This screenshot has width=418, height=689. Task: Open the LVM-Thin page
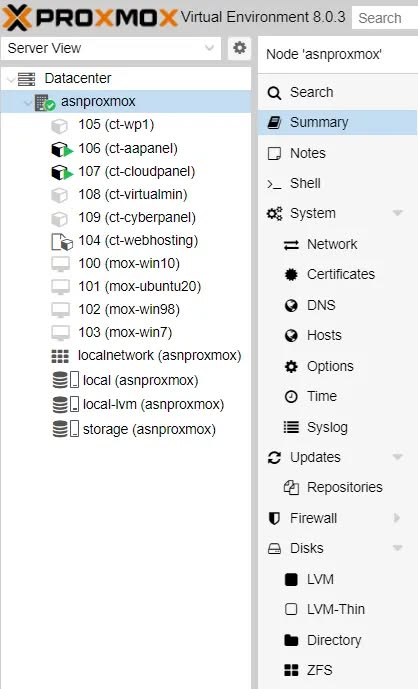pos(337,609)
